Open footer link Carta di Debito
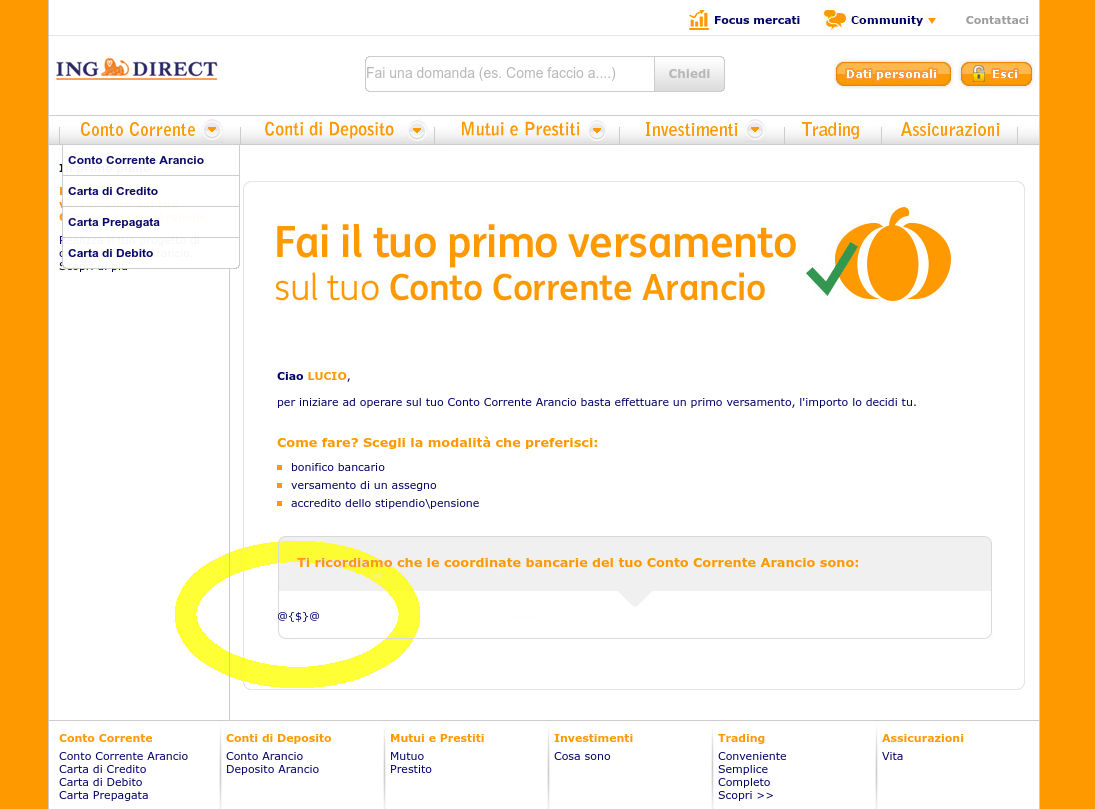 101,782
